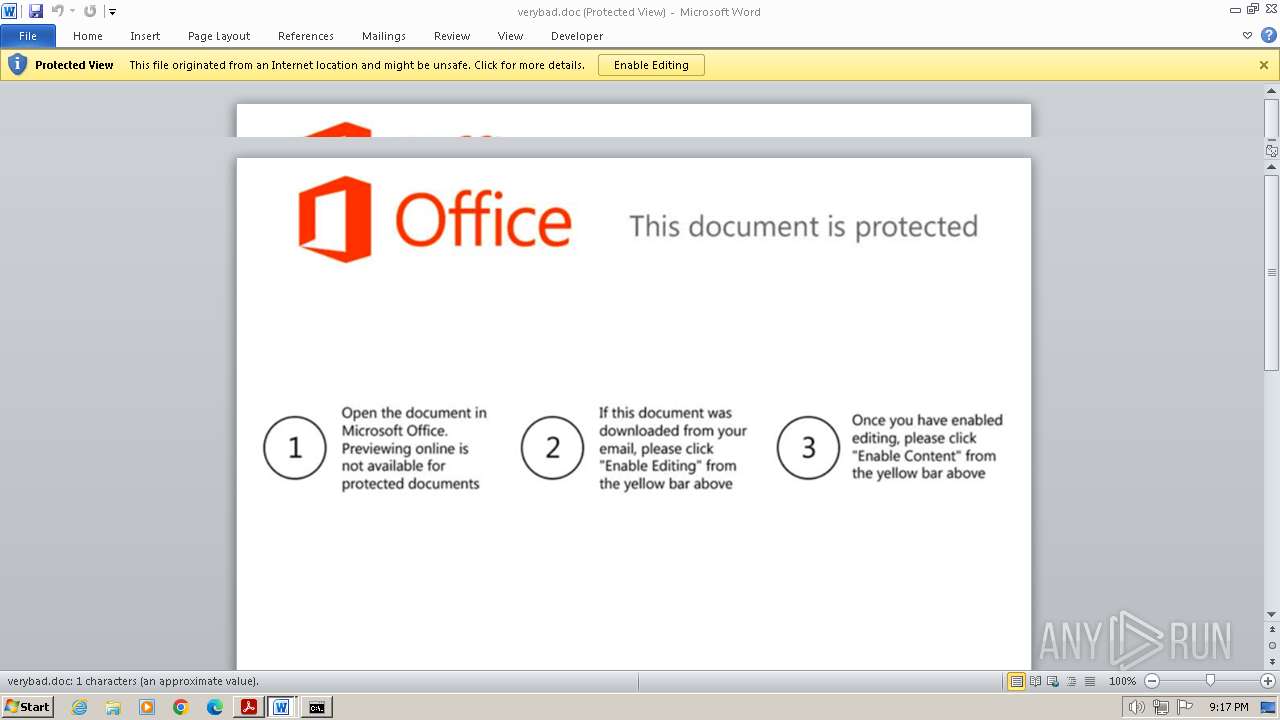1280x720 pixels.
Task: Switch to Command Prompt taskbar window
Action: pyautogui.click(x=316, y=707)
